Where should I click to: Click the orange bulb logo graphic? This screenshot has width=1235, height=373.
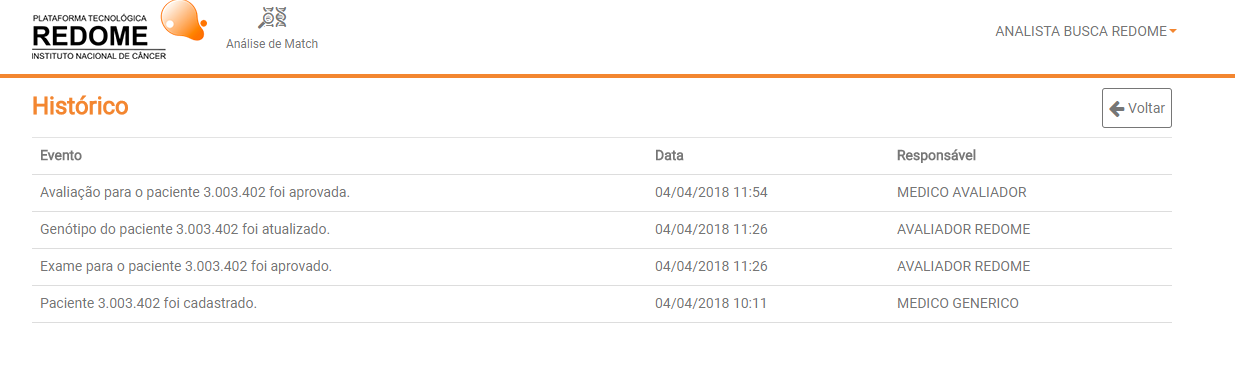[183, 19]
